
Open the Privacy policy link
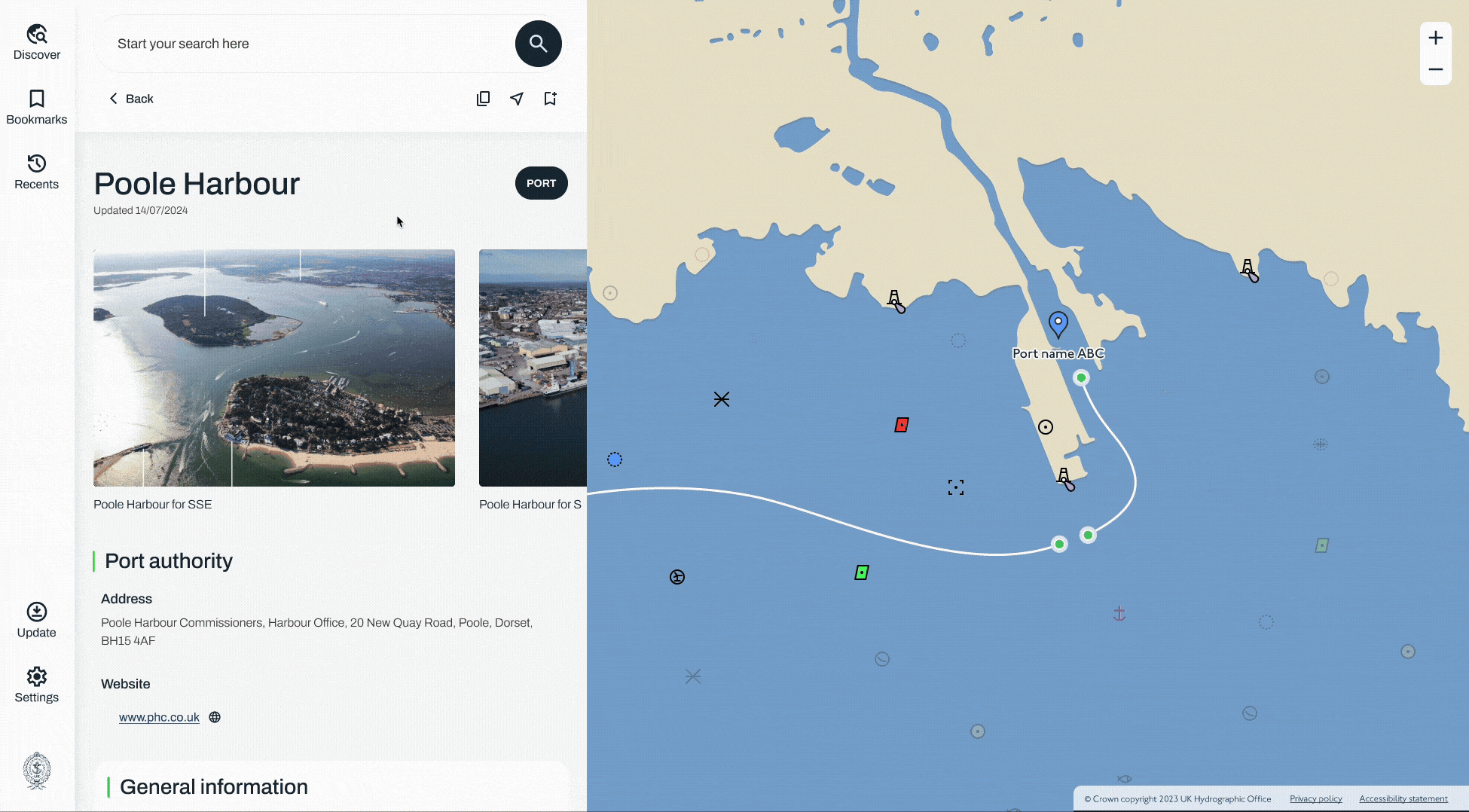[1315, 798]
